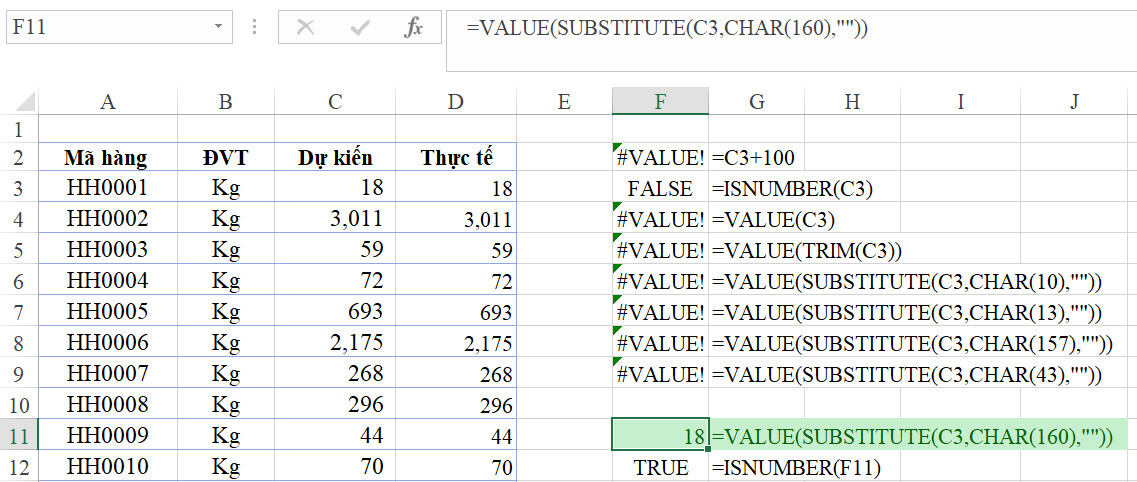The width and height of the screenshot is (1137, 482).
Task: Select column H header
Action: [x=852, y=101]
